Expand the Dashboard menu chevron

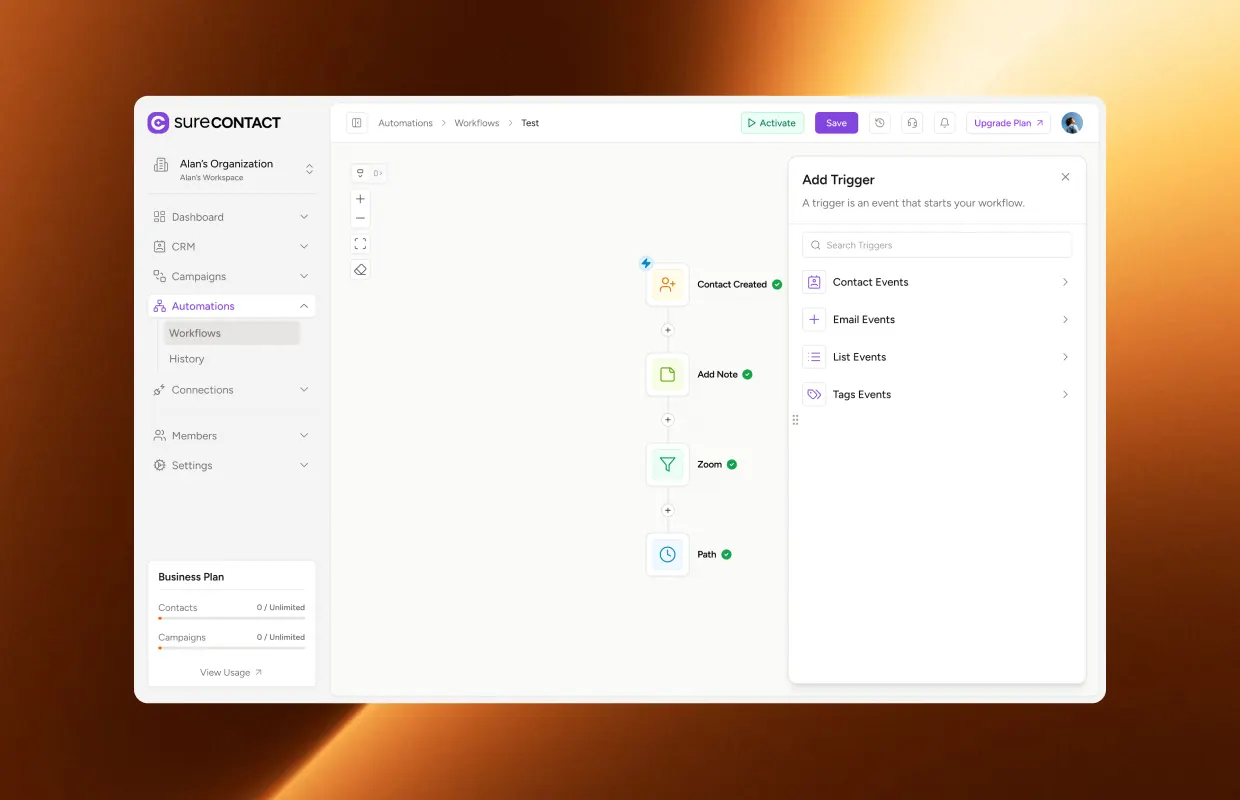(x=304, y=217)
